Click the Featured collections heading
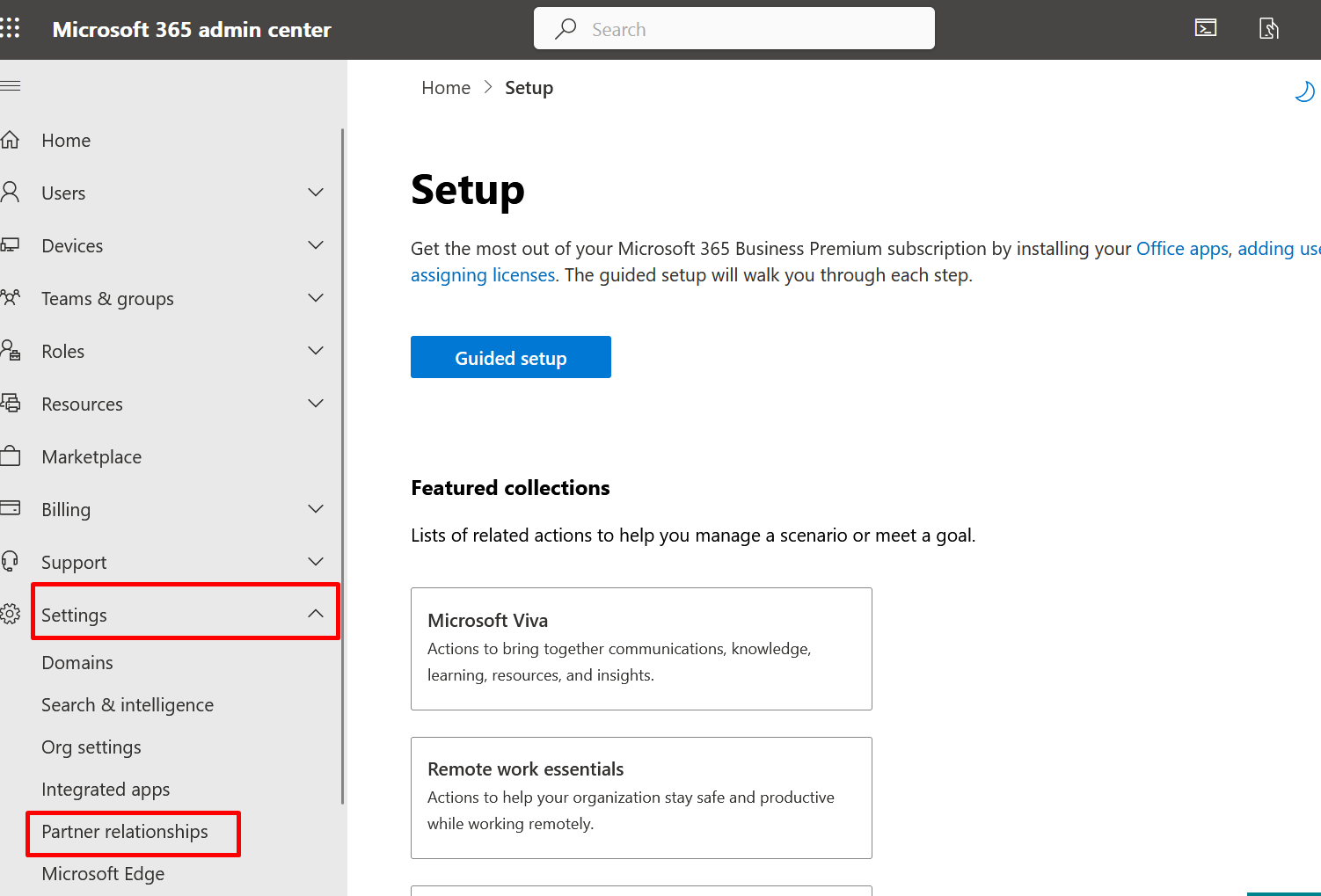The width and height of the screenshot is (1321, 896). pyautogui.click(x=510, y=487)
